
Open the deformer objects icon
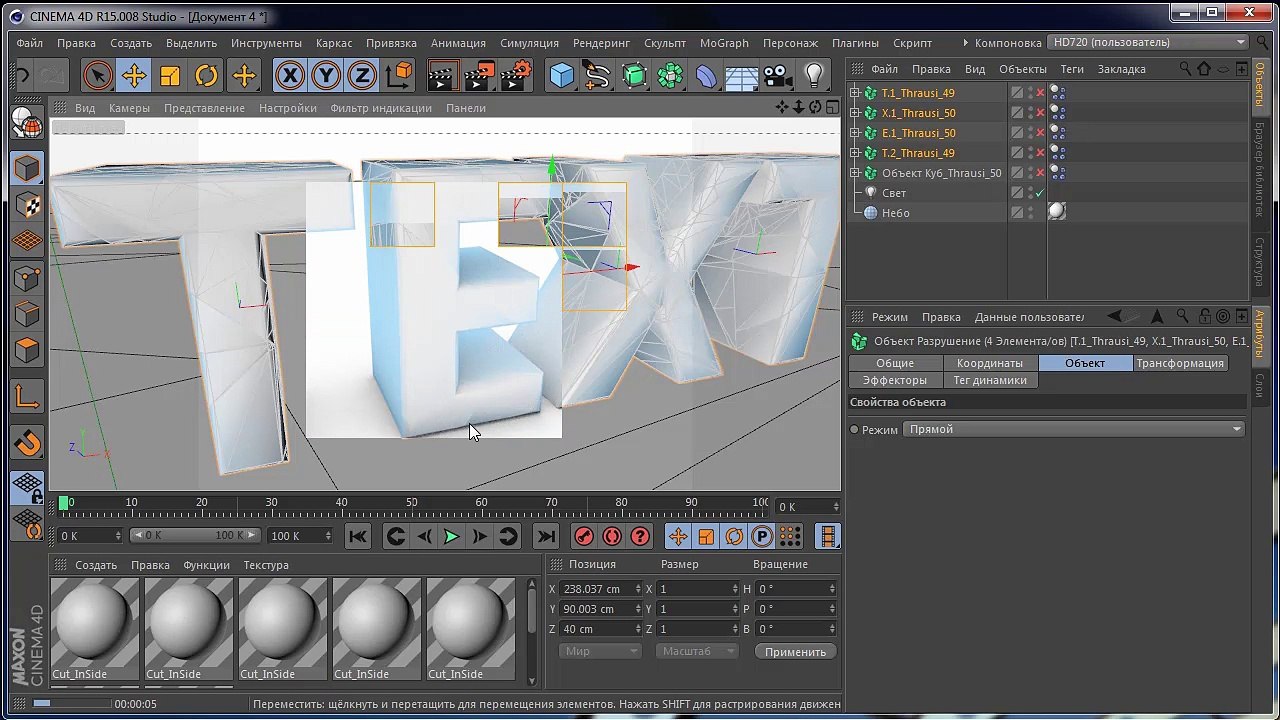(x=706, y=76)
